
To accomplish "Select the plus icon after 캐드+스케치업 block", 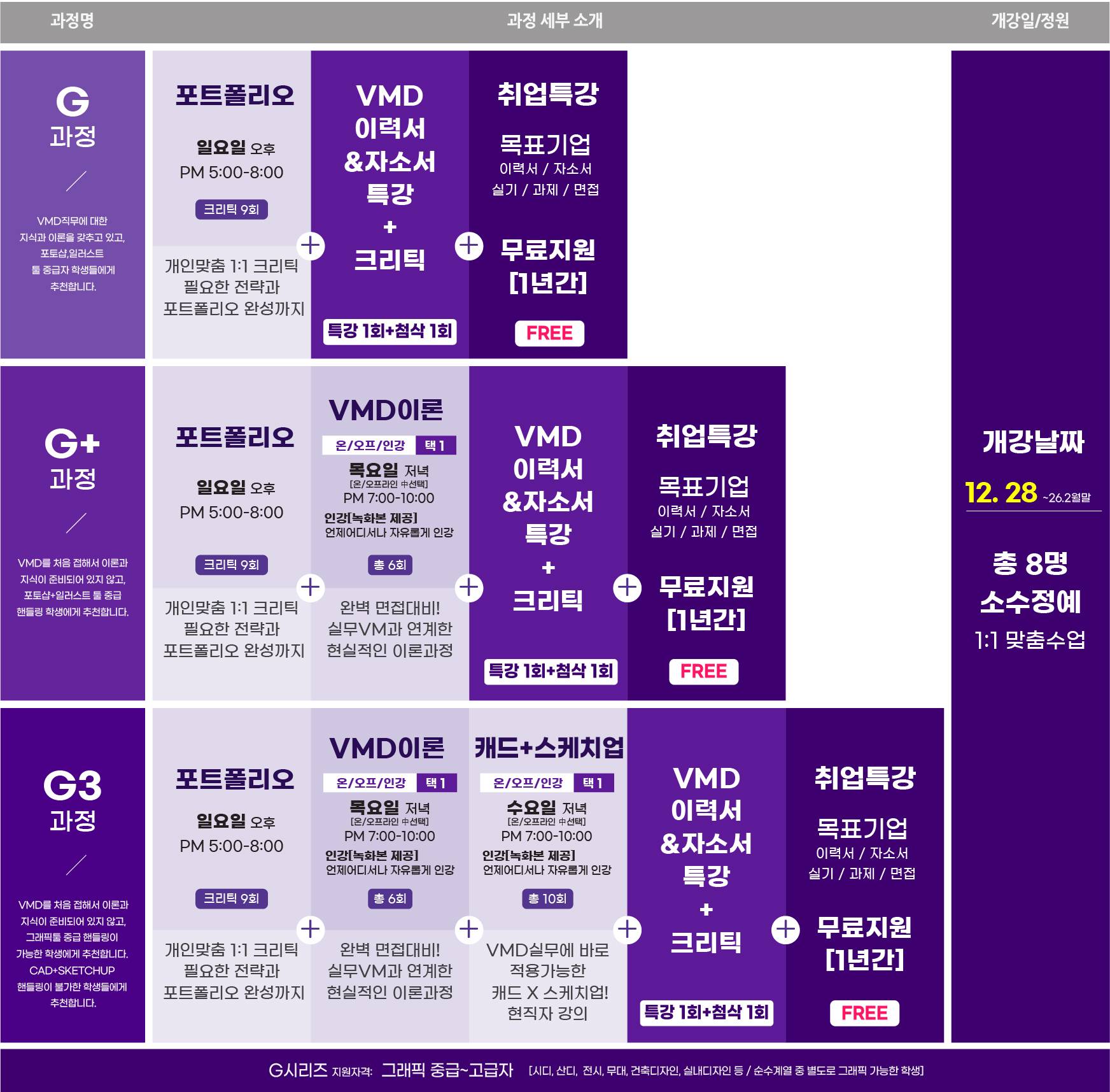I will coord(627,930).
